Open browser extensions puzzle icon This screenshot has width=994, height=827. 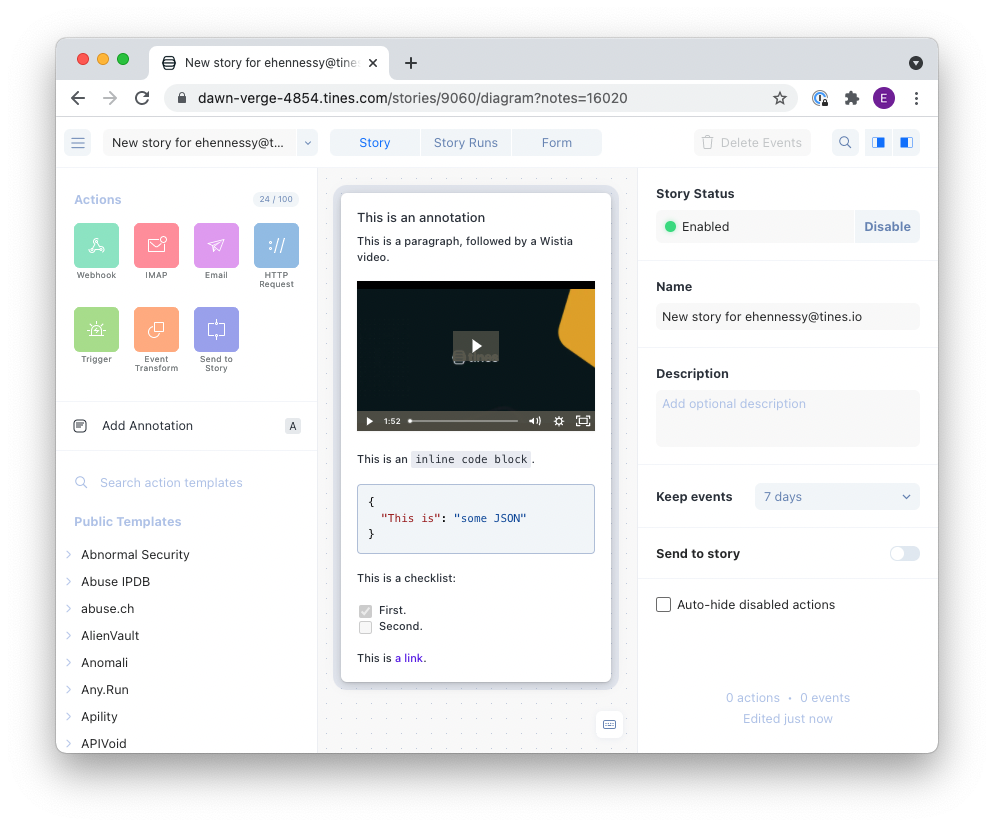[851, 98]
